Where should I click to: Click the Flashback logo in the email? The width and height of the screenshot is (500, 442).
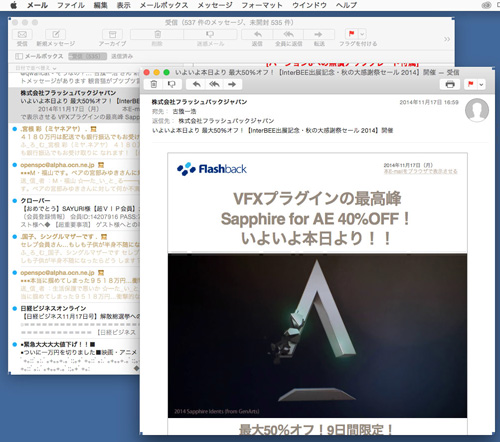tap(212, 169)
